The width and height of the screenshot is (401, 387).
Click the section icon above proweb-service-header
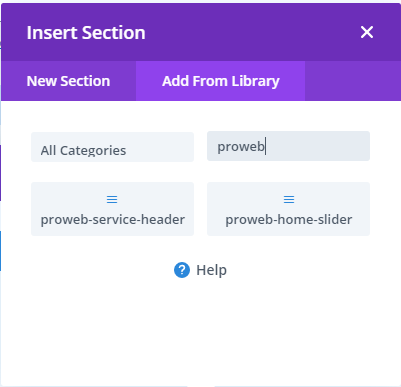click(112, 199)
